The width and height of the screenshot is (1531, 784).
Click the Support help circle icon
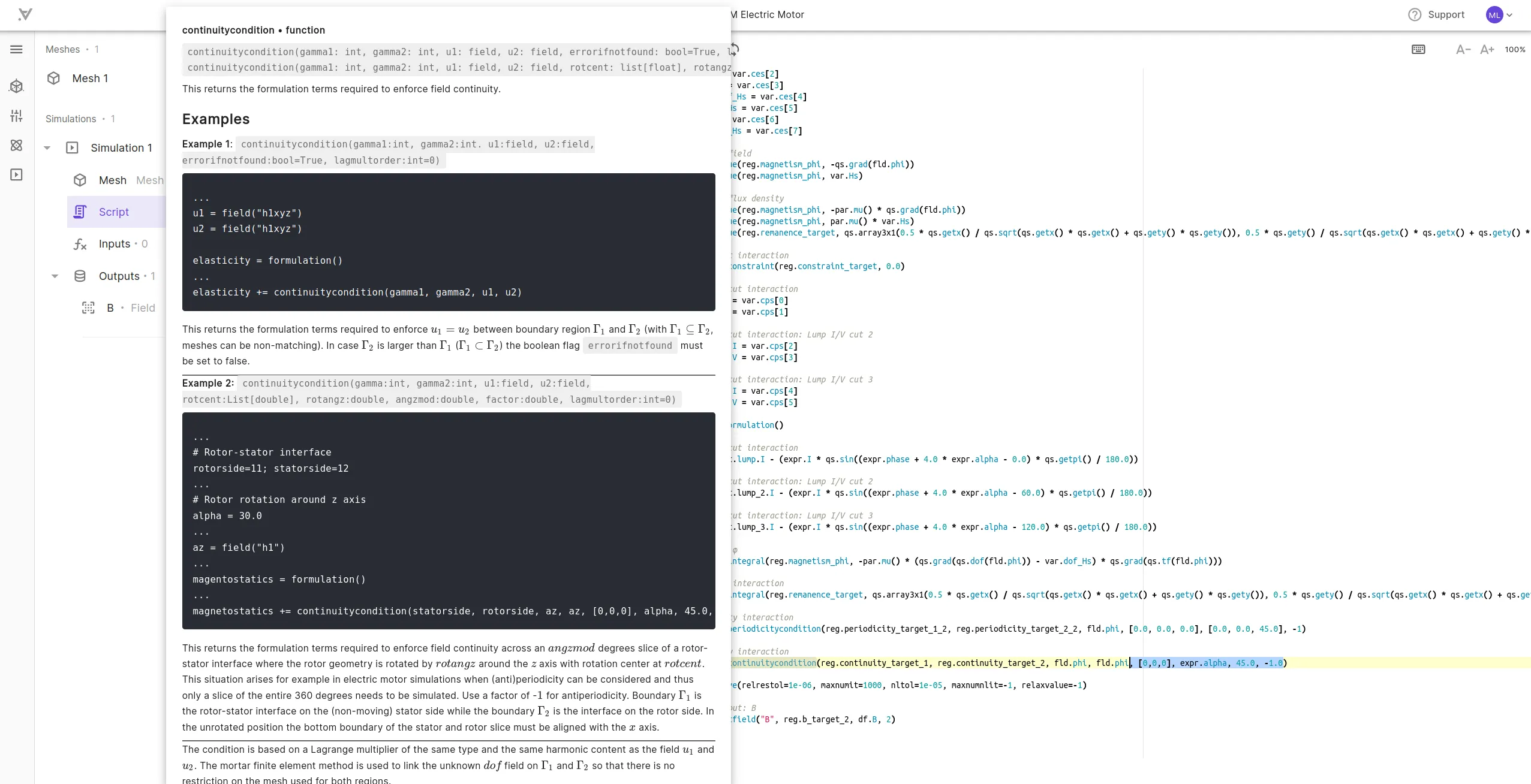(1415, 14)
